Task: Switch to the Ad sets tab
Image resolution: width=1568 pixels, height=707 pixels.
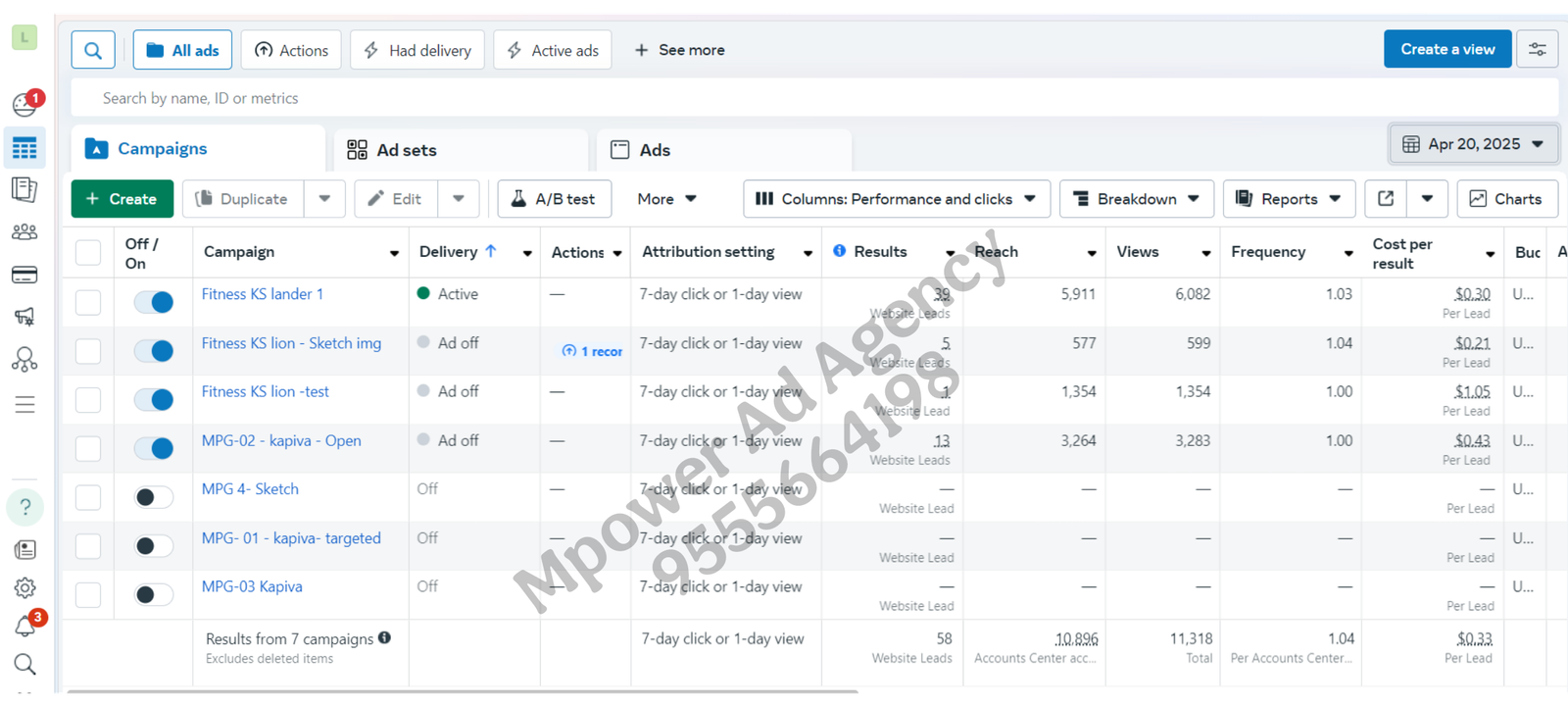Action: pyautogui.click(x=461, y=150)
